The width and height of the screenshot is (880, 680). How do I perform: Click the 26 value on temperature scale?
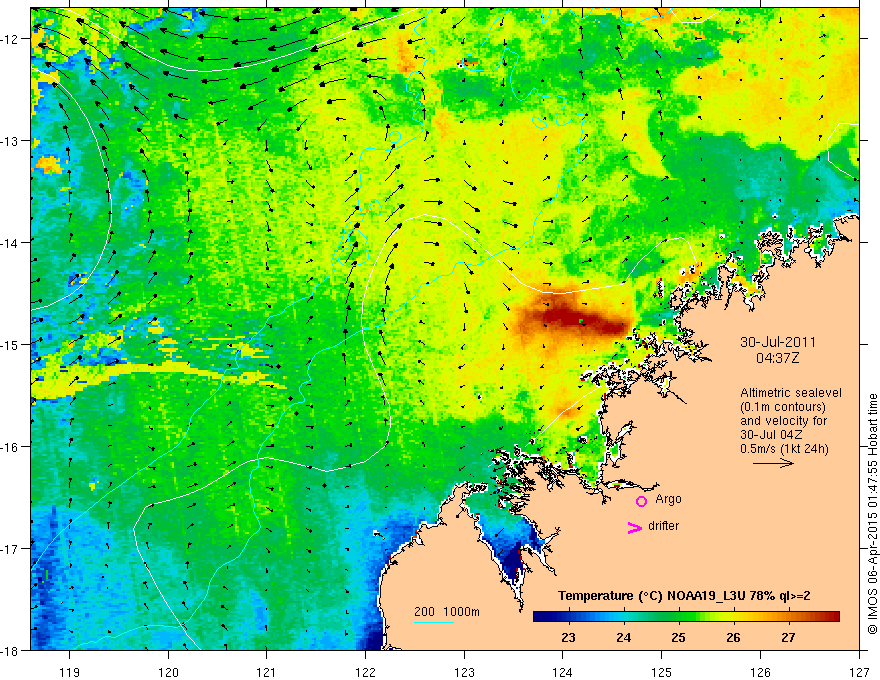[733, 637]
